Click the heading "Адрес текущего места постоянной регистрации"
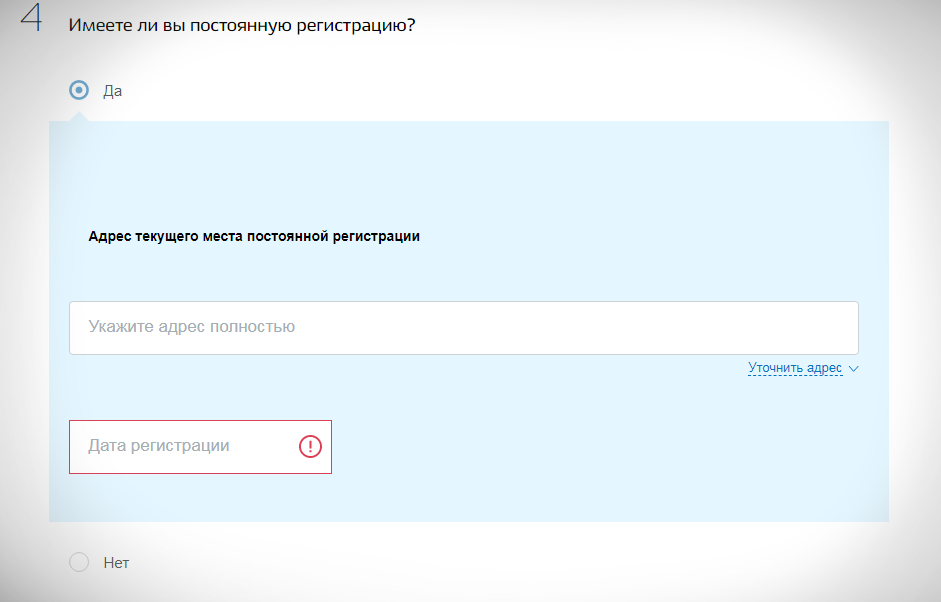This screenshot has height=602, width=941. 254,237
